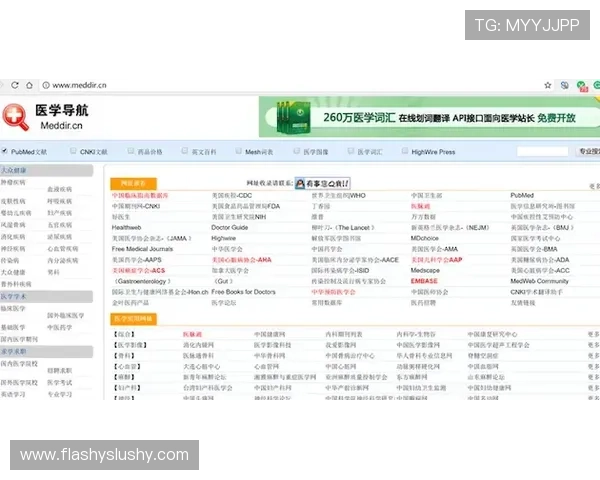Select the orange 网址推荐 section tab
Screen dimensions: 600x480
click(134, 184)
